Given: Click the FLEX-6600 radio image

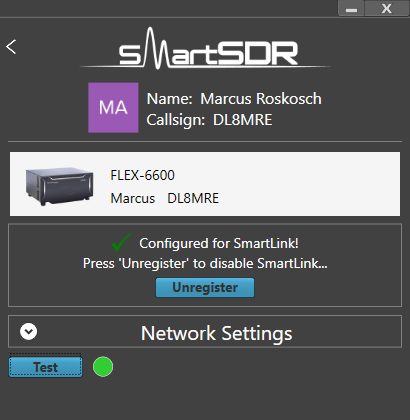Looking at the screenshot, I should point(60,186).
